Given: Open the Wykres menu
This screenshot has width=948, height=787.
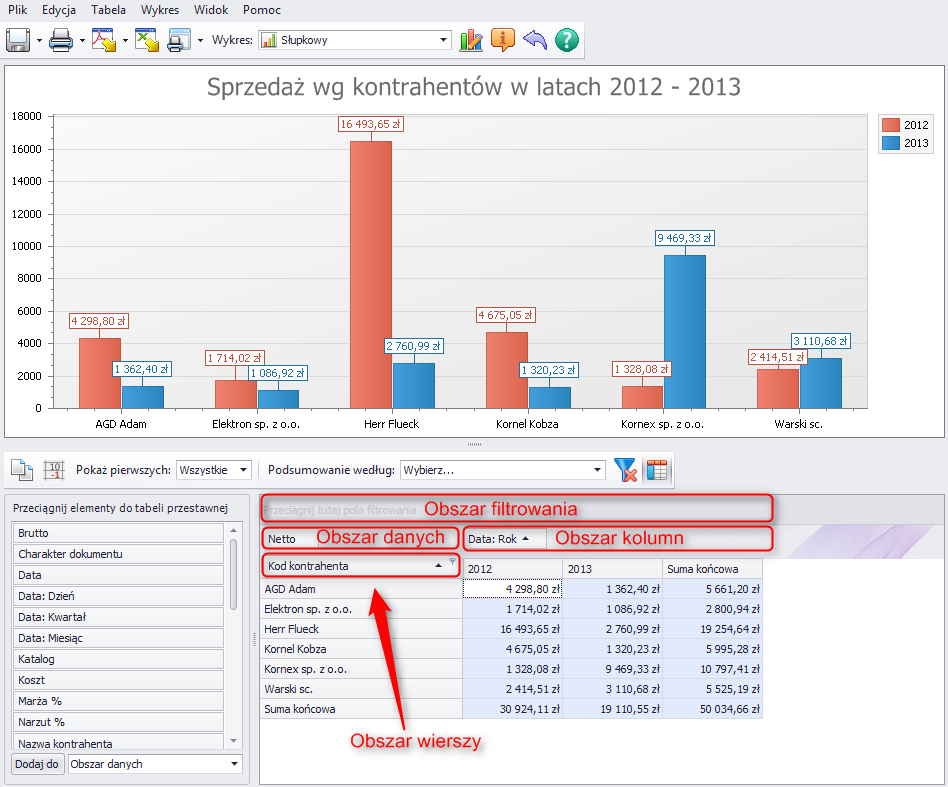Looking at the screenshot, I should pos(160,10).
